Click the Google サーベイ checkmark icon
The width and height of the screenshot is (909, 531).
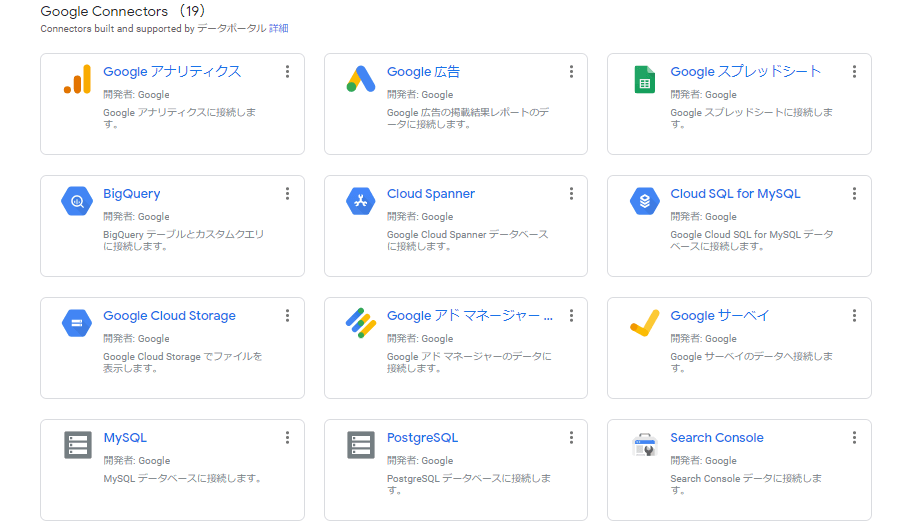tap(645, 323)
